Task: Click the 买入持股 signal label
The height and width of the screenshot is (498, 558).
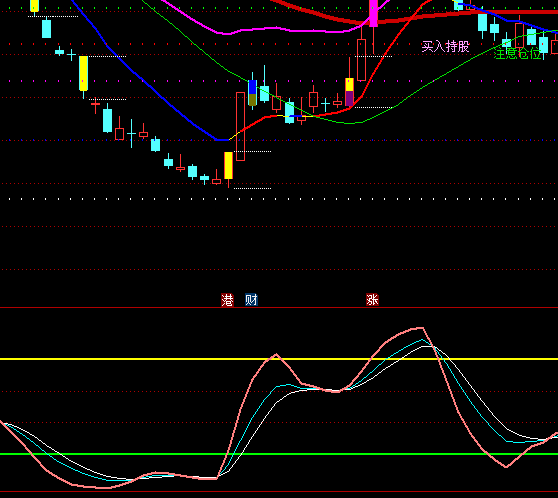Action: [x=445, y=46]
